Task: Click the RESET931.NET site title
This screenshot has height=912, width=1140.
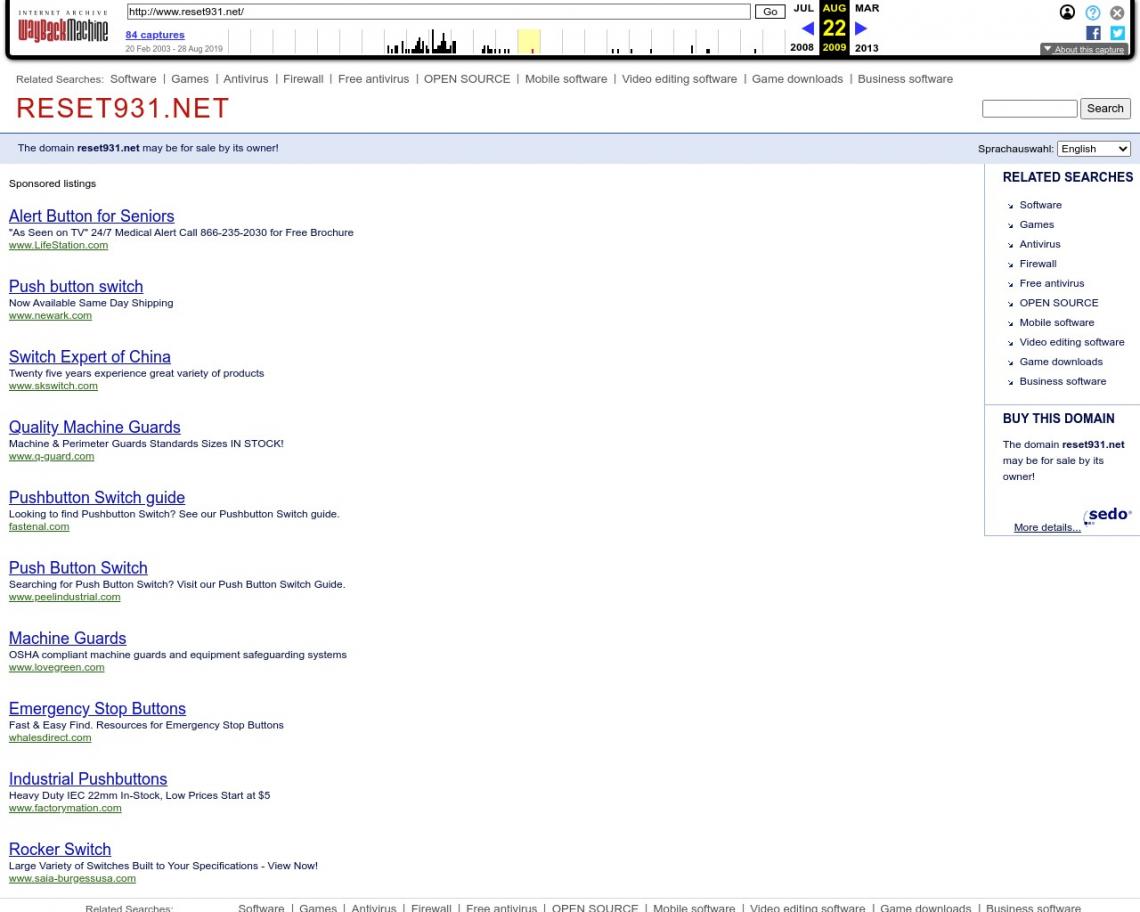Action: pos(122,108)
